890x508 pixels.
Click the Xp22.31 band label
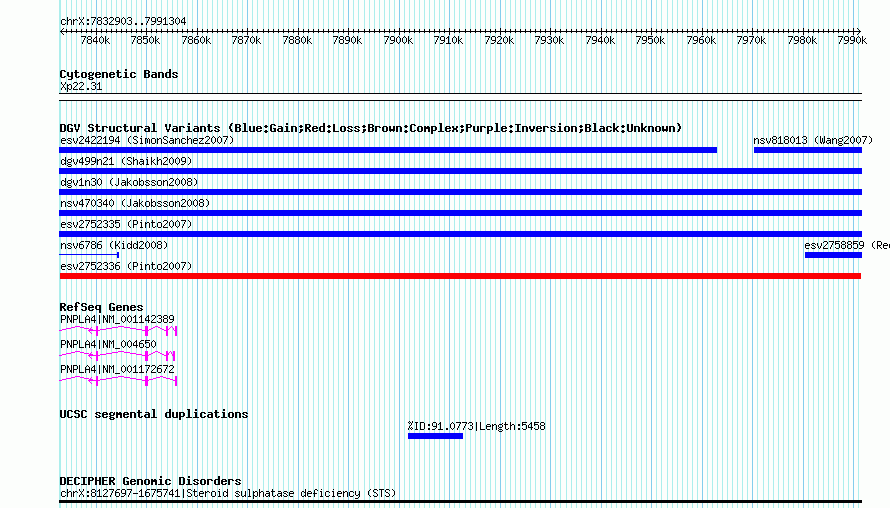click(x=81, y=86)
